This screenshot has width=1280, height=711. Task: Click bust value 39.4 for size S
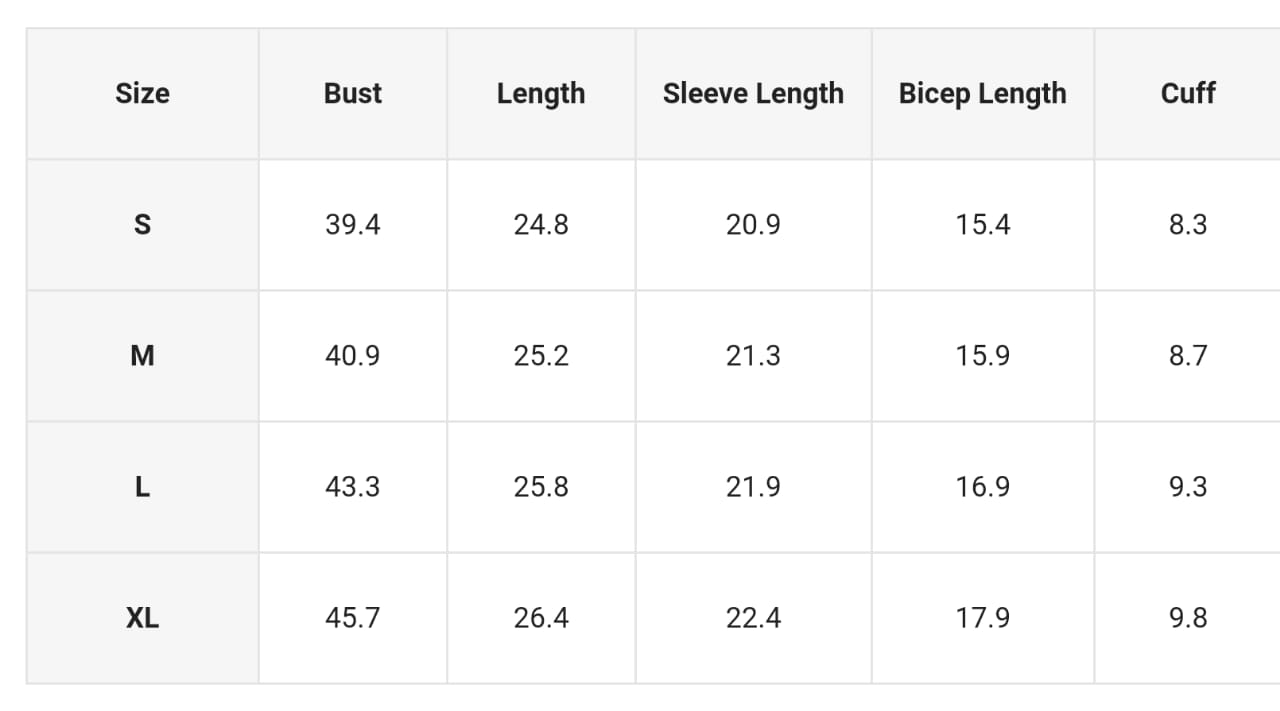353,225
